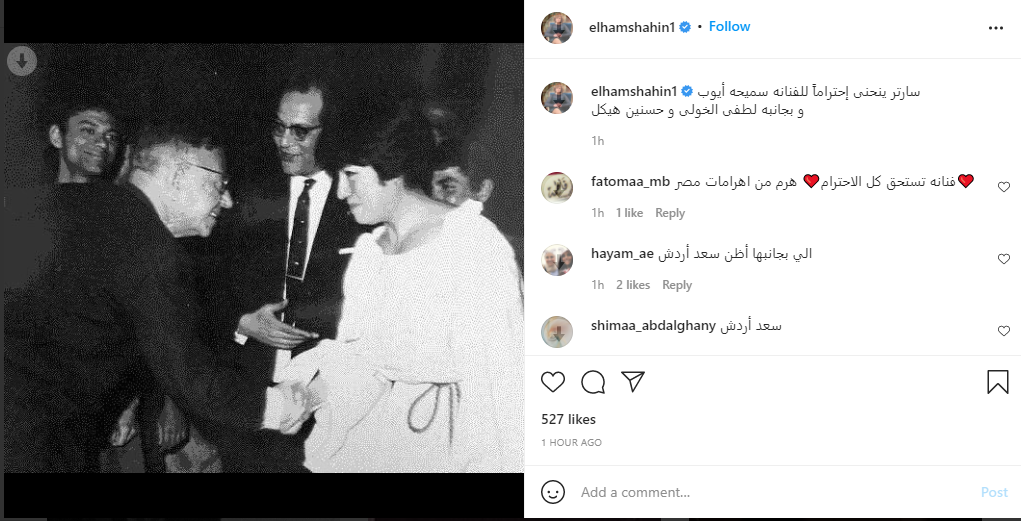View 2 likes on hayam_ae comment
The width and height of the screenshot is (1021, 521).
tap(633, 285)
